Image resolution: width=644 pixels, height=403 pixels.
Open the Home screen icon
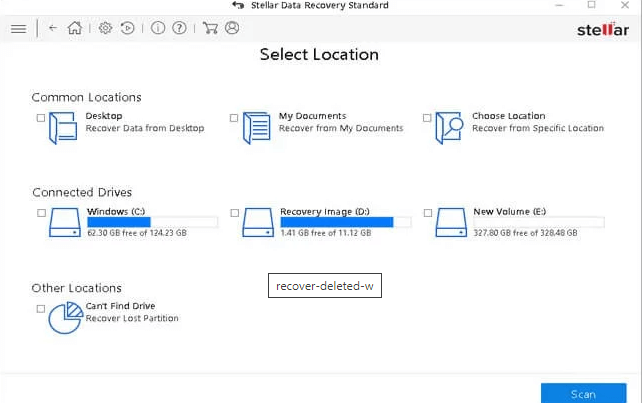point(75,28)
